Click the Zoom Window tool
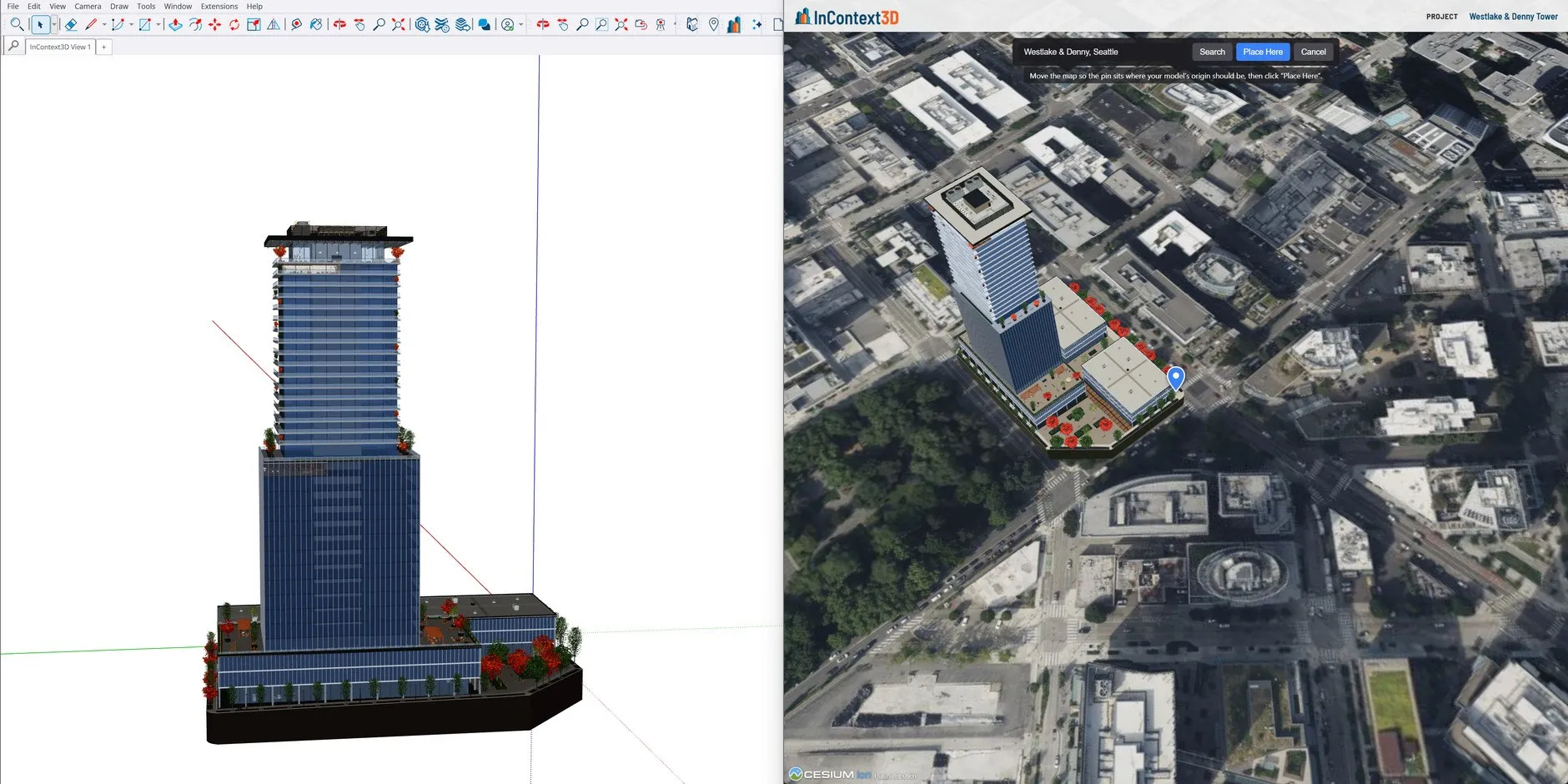The width and height of the screenshot is (1568, 784). point(601,25)
